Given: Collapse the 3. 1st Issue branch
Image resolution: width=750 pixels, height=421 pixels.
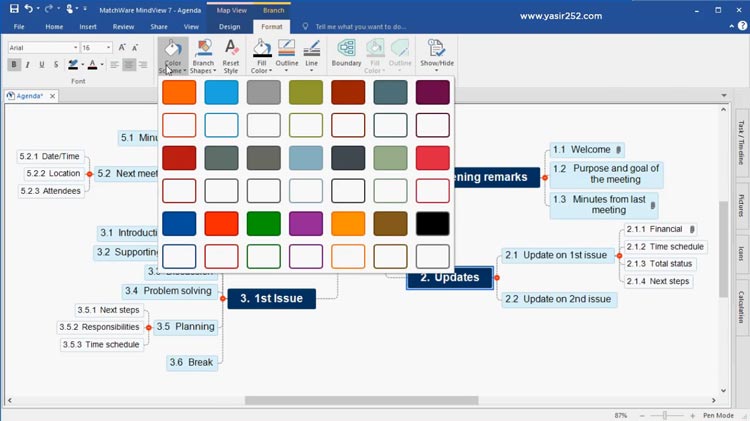Looking at the screenshot, I should 223,299.
